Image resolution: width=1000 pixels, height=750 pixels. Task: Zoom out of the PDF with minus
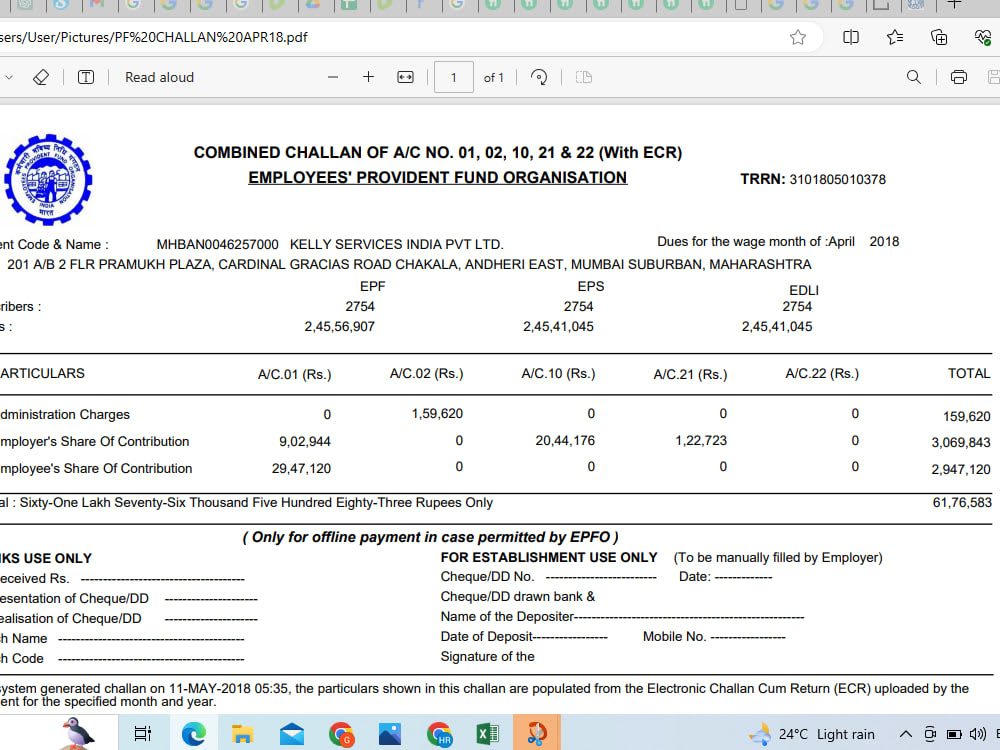click(332, 77)
